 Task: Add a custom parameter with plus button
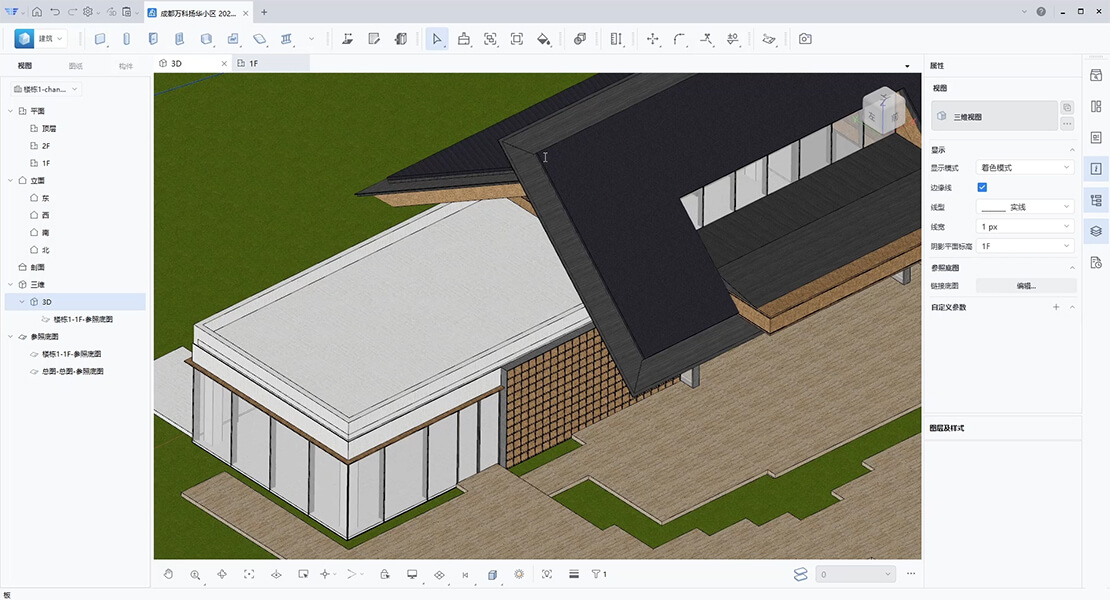(1056, 307)
